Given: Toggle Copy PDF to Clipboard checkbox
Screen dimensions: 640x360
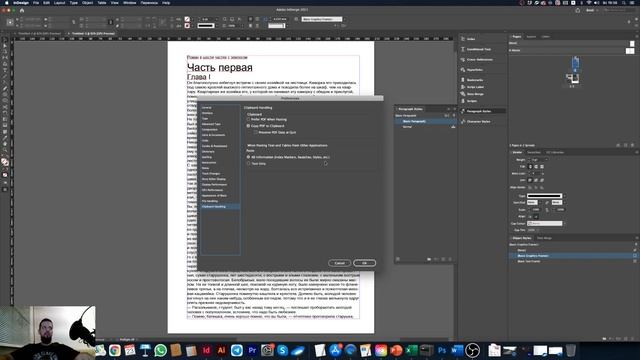Looking at the screenshot, I should (248, 126).
